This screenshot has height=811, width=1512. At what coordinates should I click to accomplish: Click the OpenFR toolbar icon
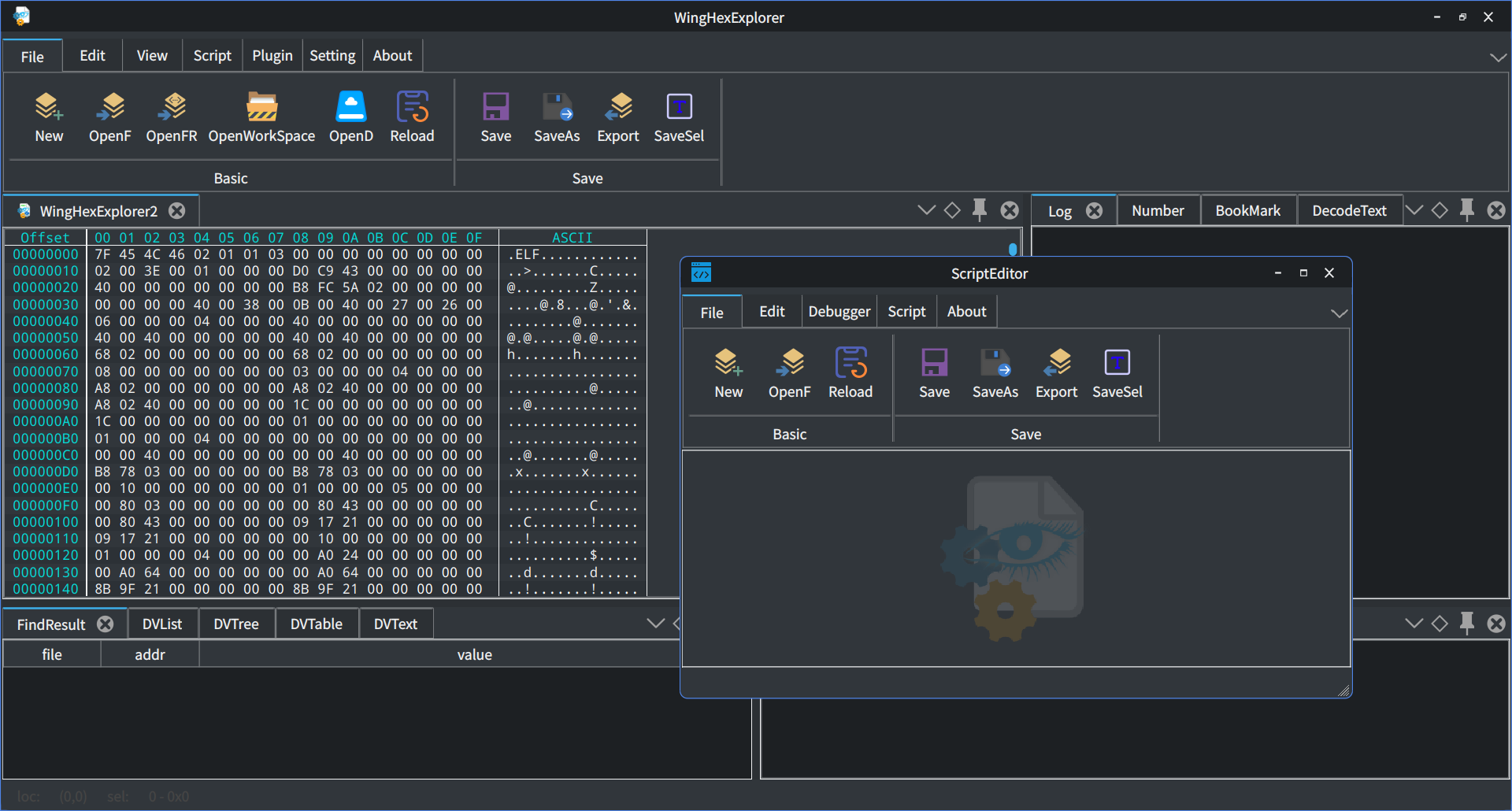click(x=172, y=107)
